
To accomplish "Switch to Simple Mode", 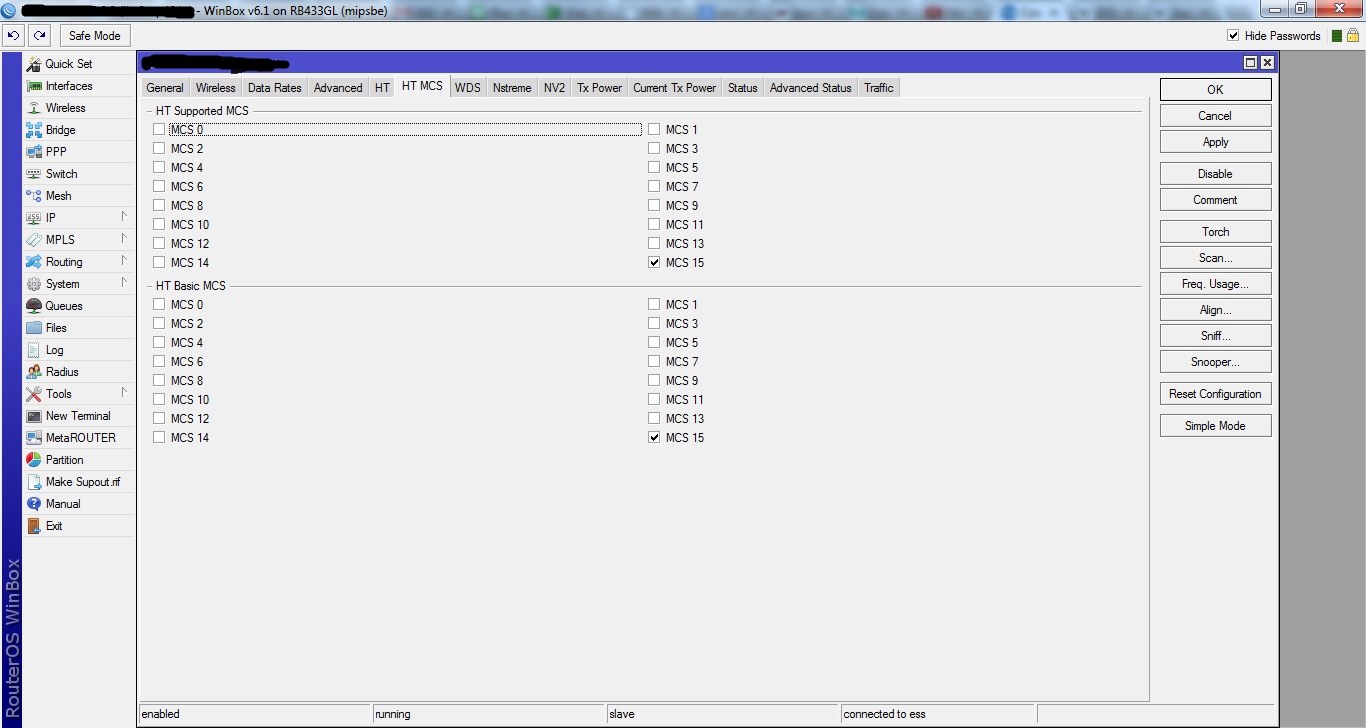I will (1215, 426).
